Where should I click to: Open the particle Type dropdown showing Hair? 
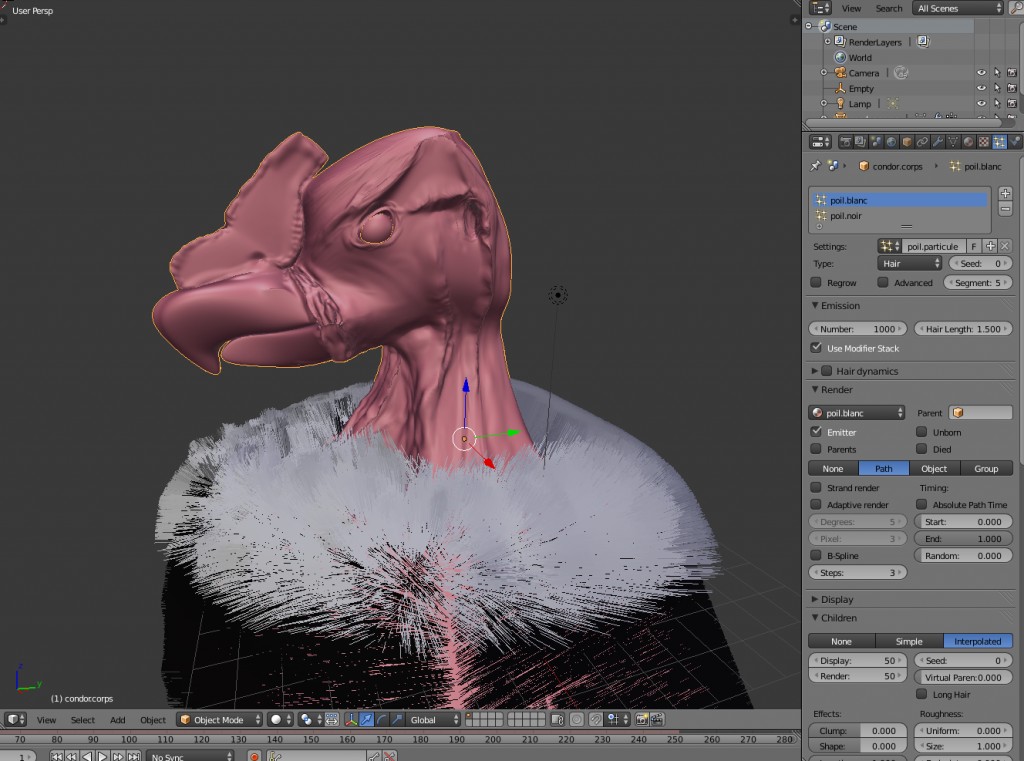909,263
